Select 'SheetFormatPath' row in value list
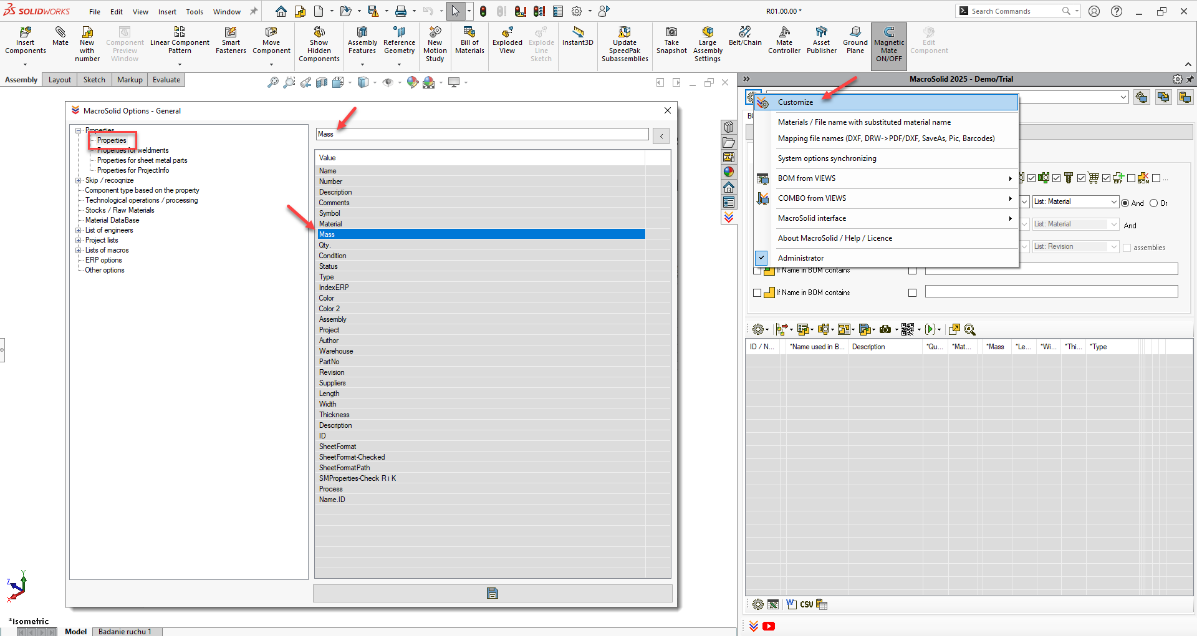Screen dimensions: 1197x638 [x=481, y=468]
